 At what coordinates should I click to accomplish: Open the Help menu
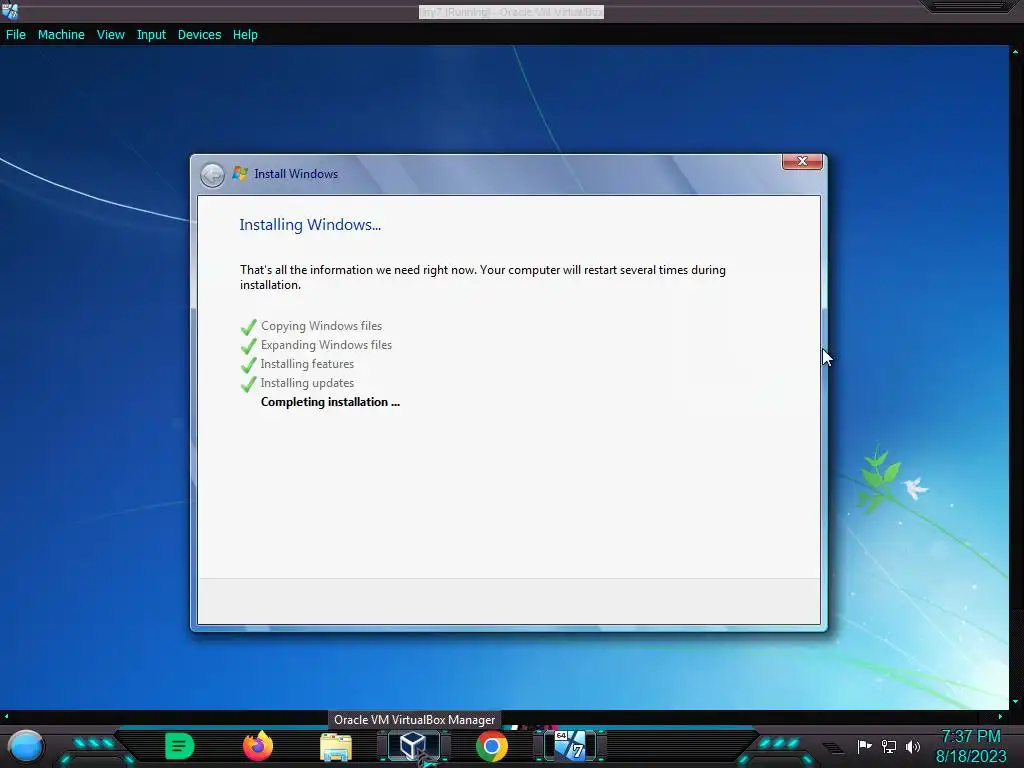tap(245, 35)
